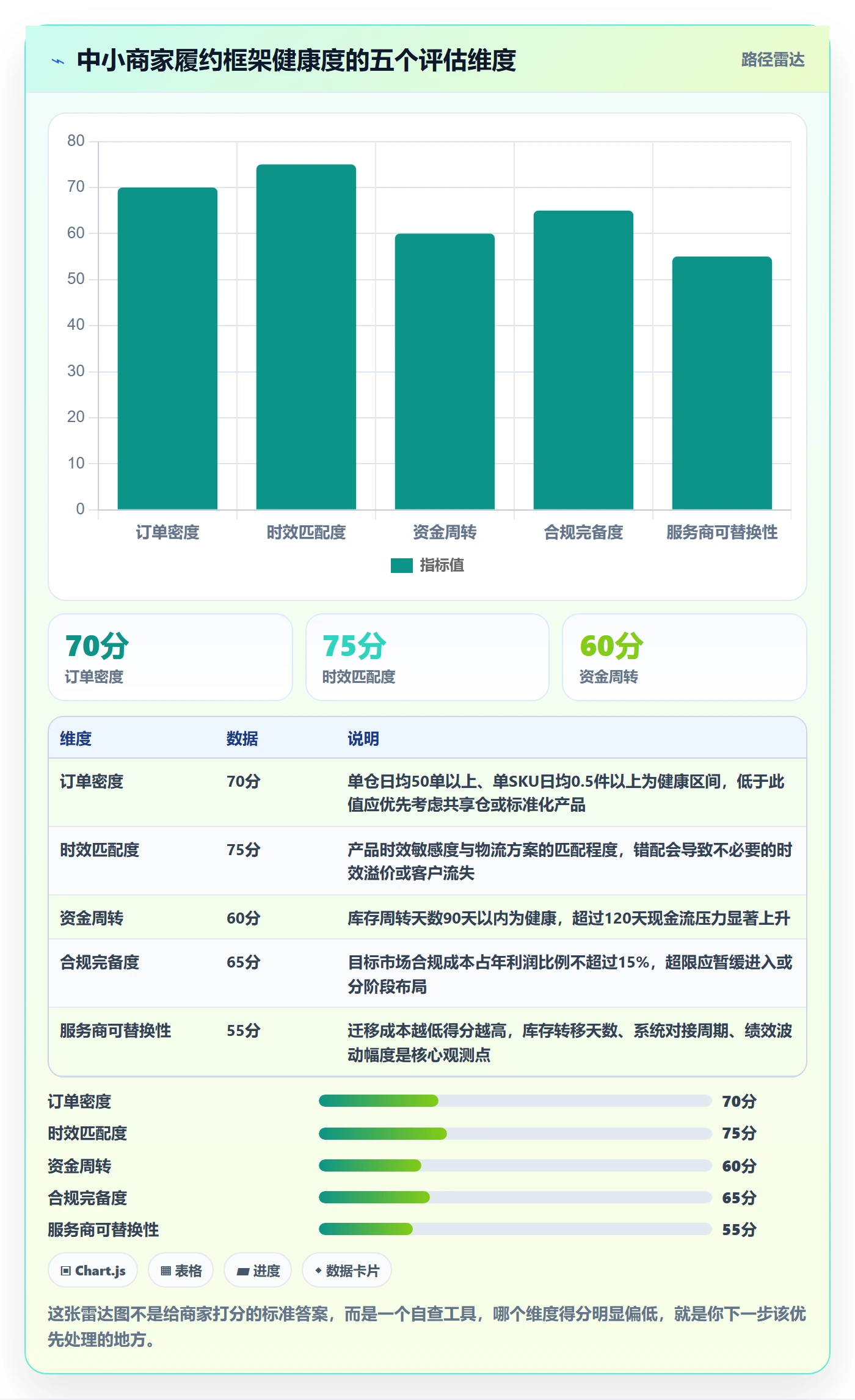
Task: Click the 合规完备度 progress bar
Action: point(515,1197)
